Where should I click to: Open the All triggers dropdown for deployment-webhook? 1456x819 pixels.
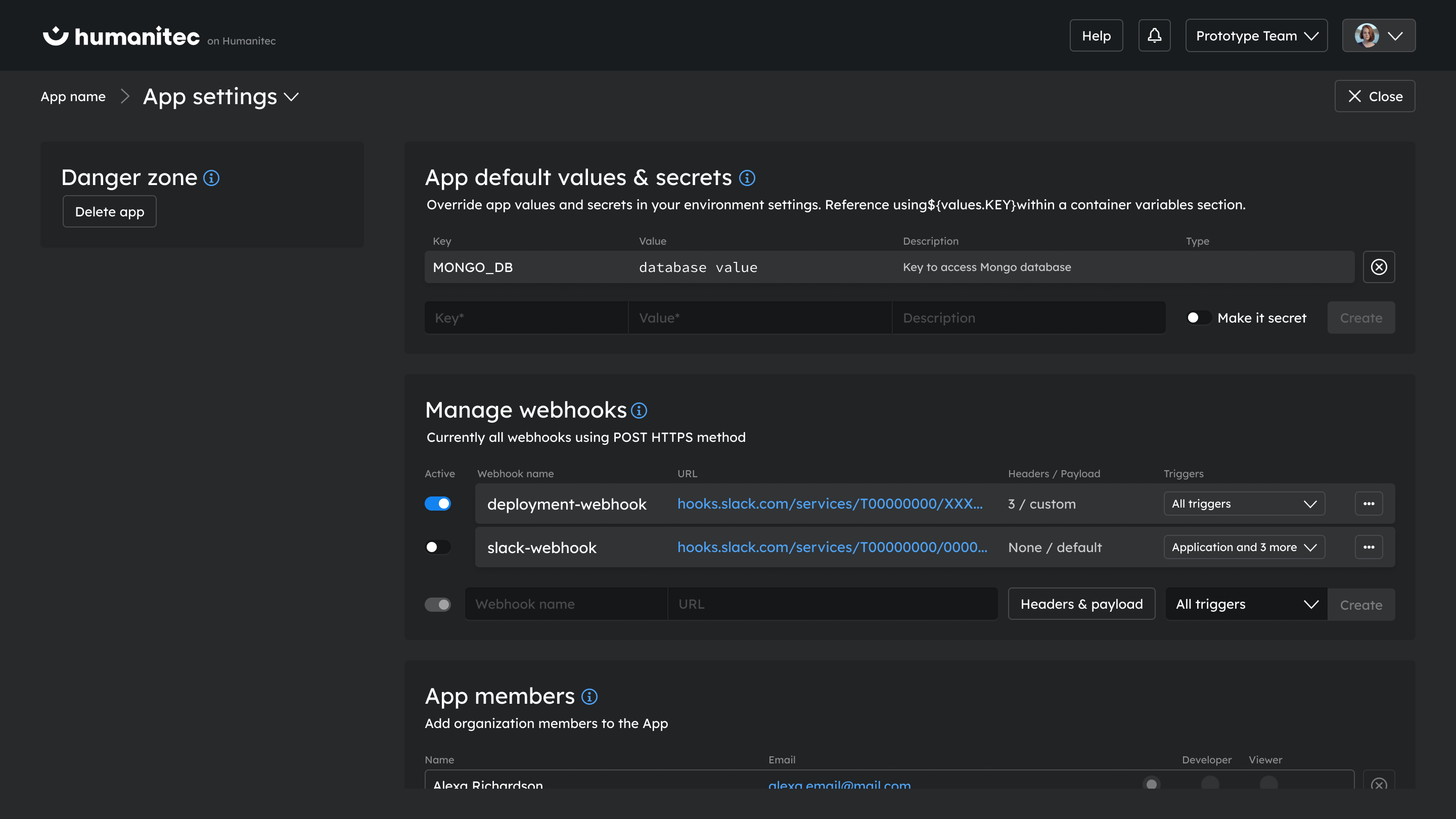click(1244, 504)
